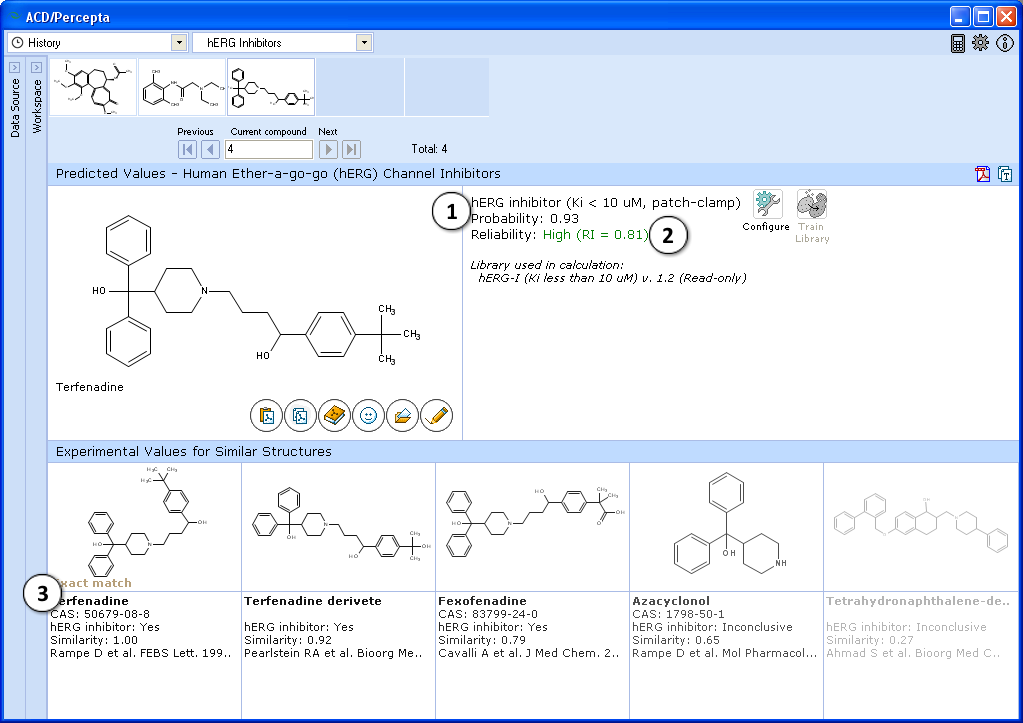Show information about ACD/Percepta

point(1005,42)
